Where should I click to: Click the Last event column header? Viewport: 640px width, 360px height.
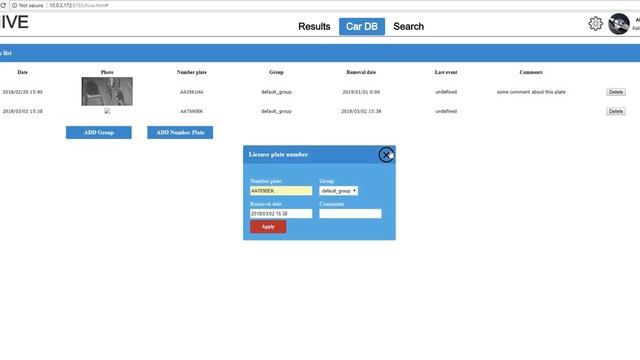pos(446,72)
